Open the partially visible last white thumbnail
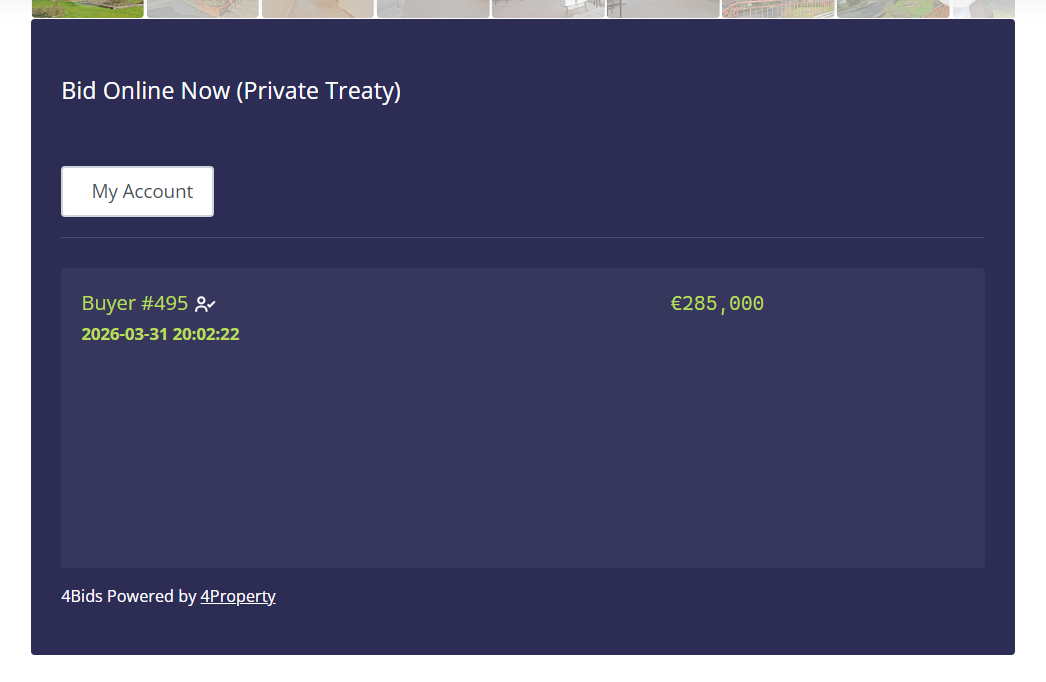The width and height of the screenshot is (1046, 682). [984, 8]
